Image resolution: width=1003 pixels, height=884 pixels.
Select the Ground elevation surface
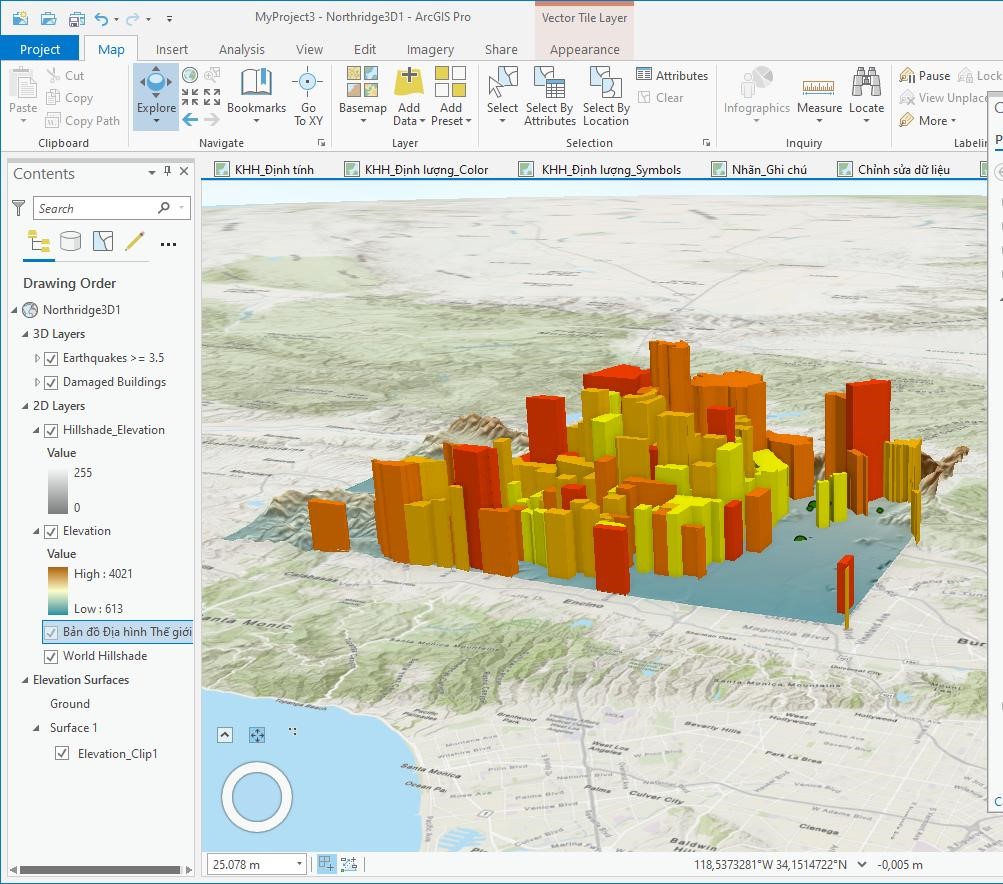point(70,704)
